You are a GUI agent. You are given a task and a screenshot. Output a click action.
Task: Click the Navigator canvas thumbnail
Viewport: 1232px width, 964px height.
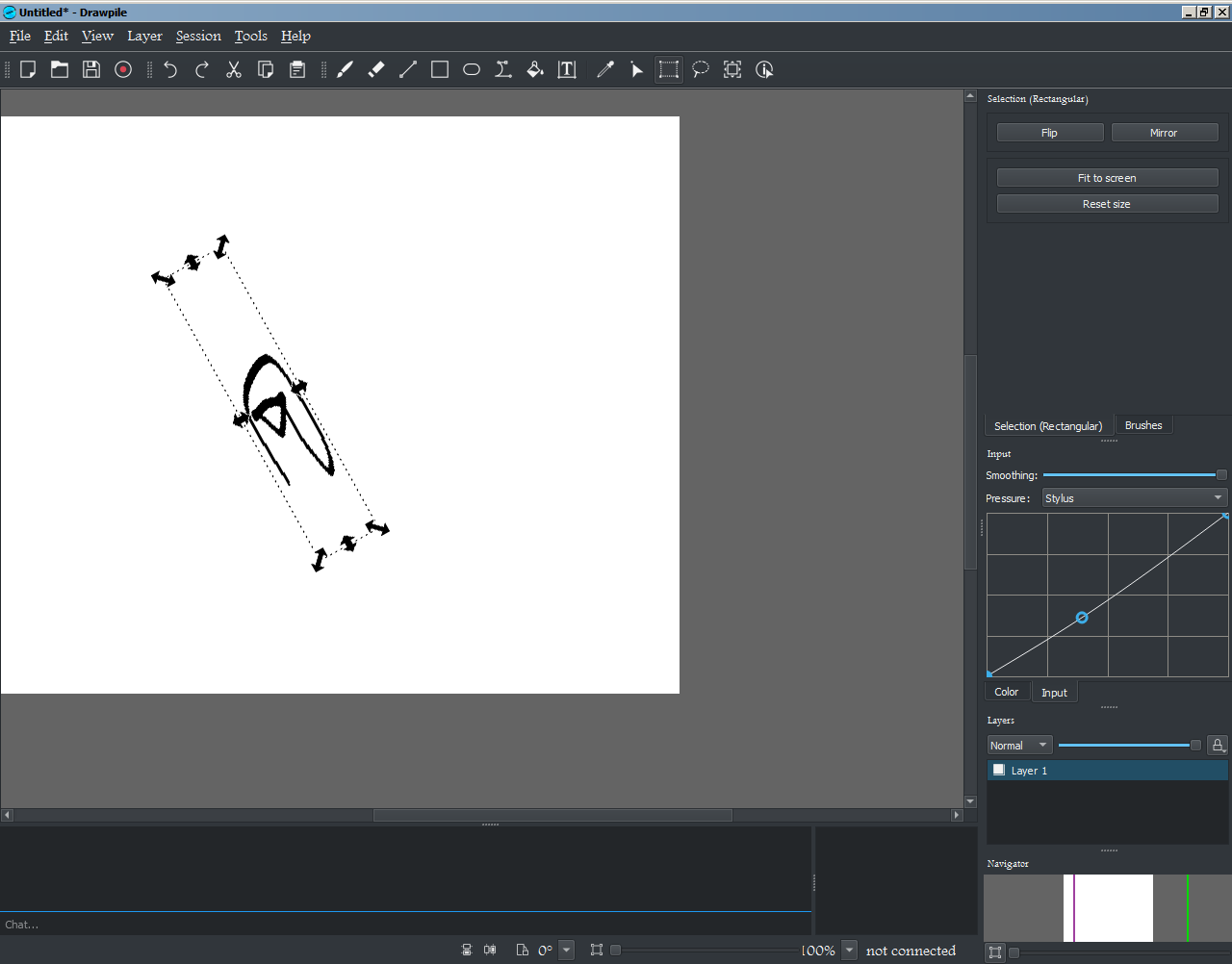(1108, 907)
